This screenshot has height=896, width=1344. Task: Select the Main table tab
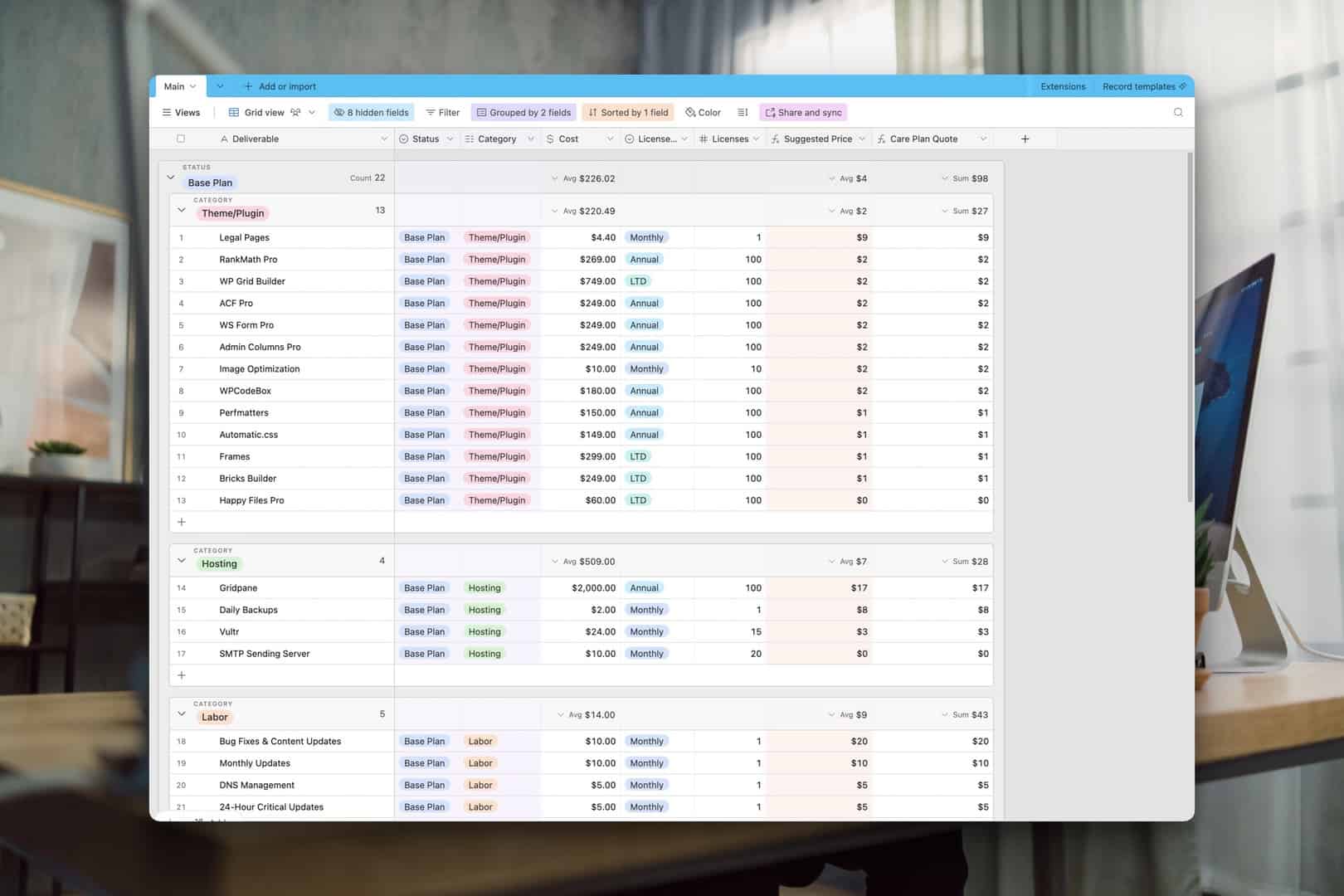coord(179,86)
